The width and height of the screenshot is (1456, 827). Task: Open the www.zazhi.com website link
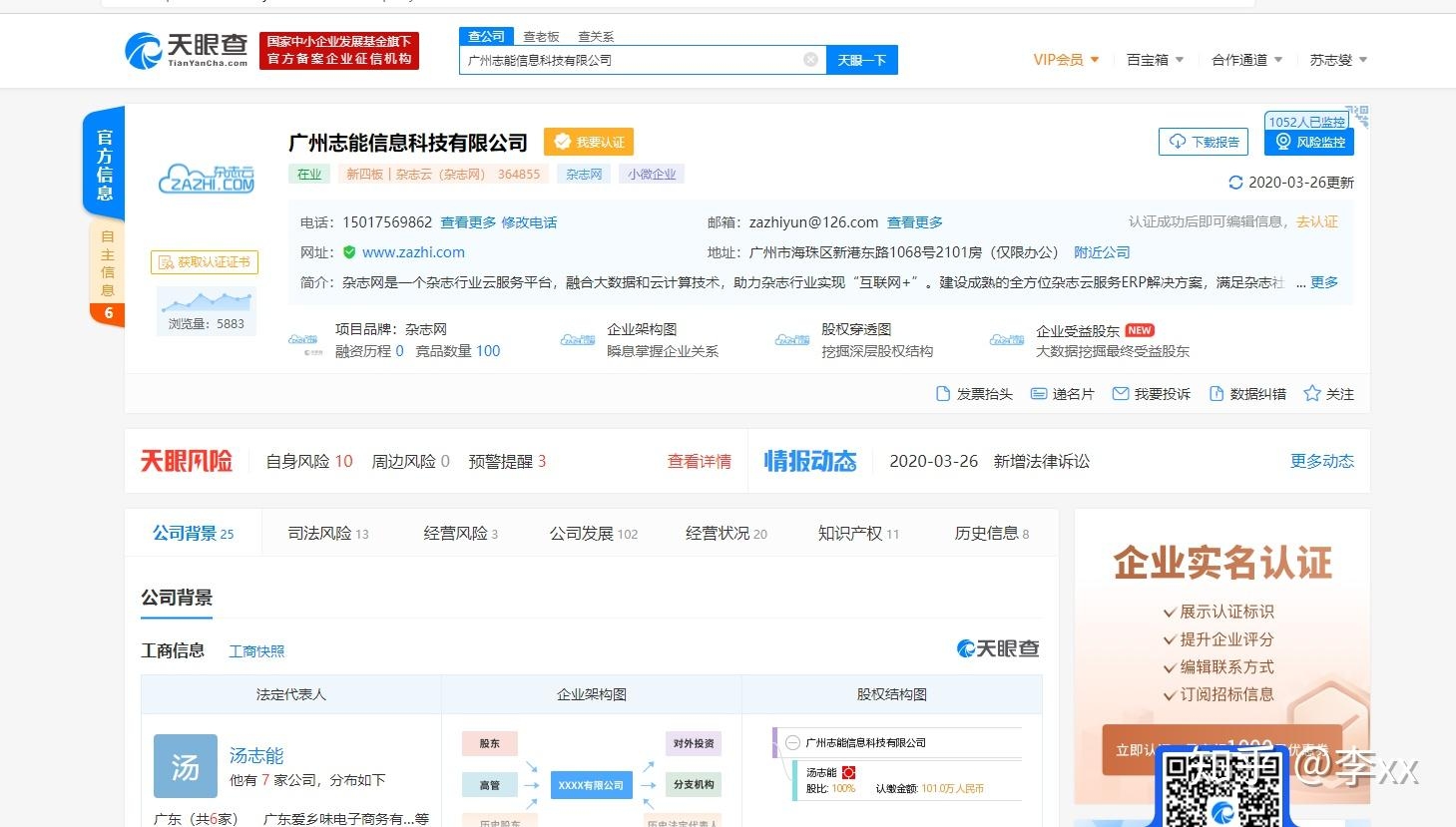coord(413,252)
